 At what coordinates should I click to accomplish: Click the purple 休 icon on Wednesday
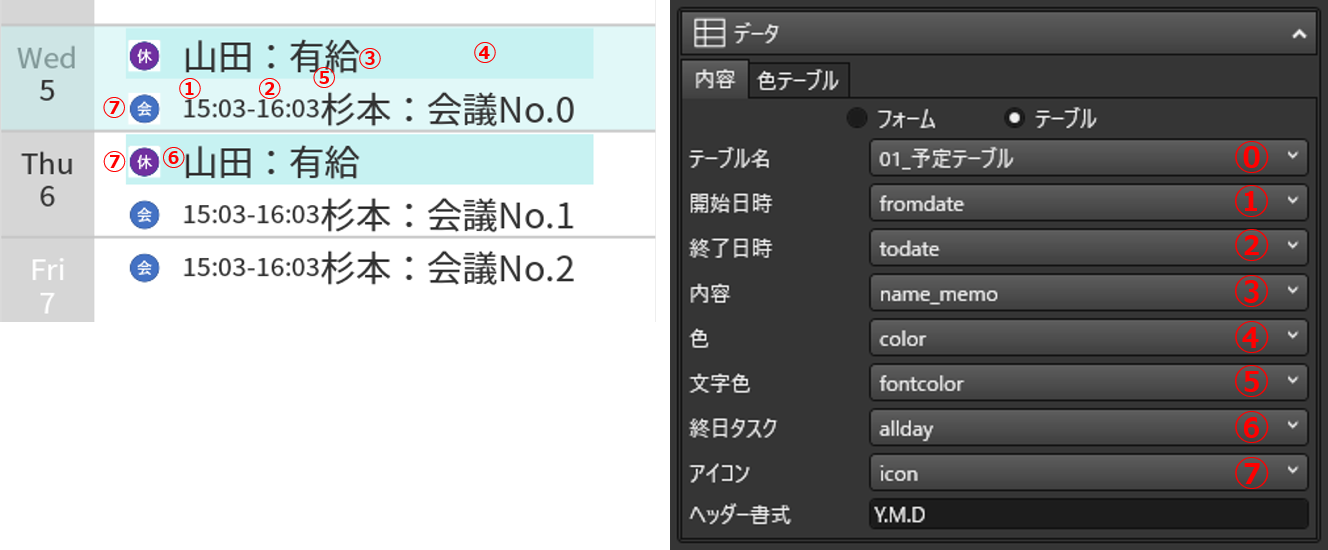(144, 56)
